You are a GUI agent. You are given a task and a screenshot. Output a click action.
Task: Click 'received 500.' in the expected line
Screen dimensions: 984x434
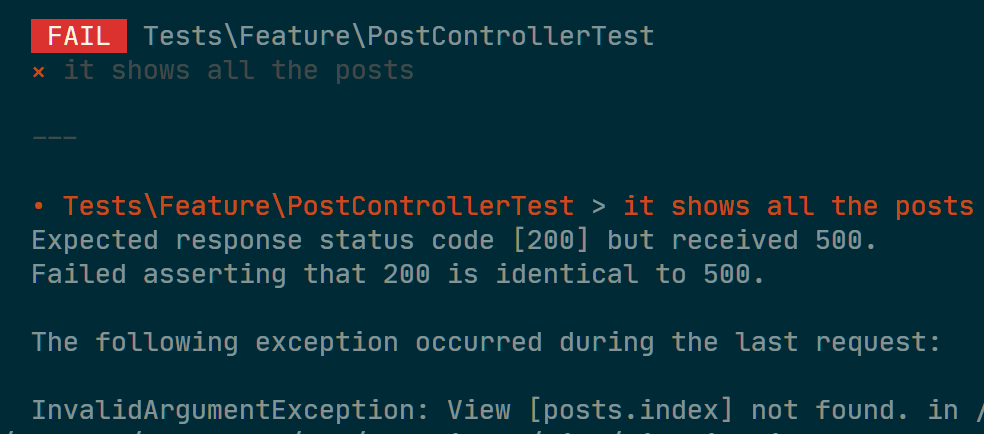pyautogui.click(x=774, y=240)
